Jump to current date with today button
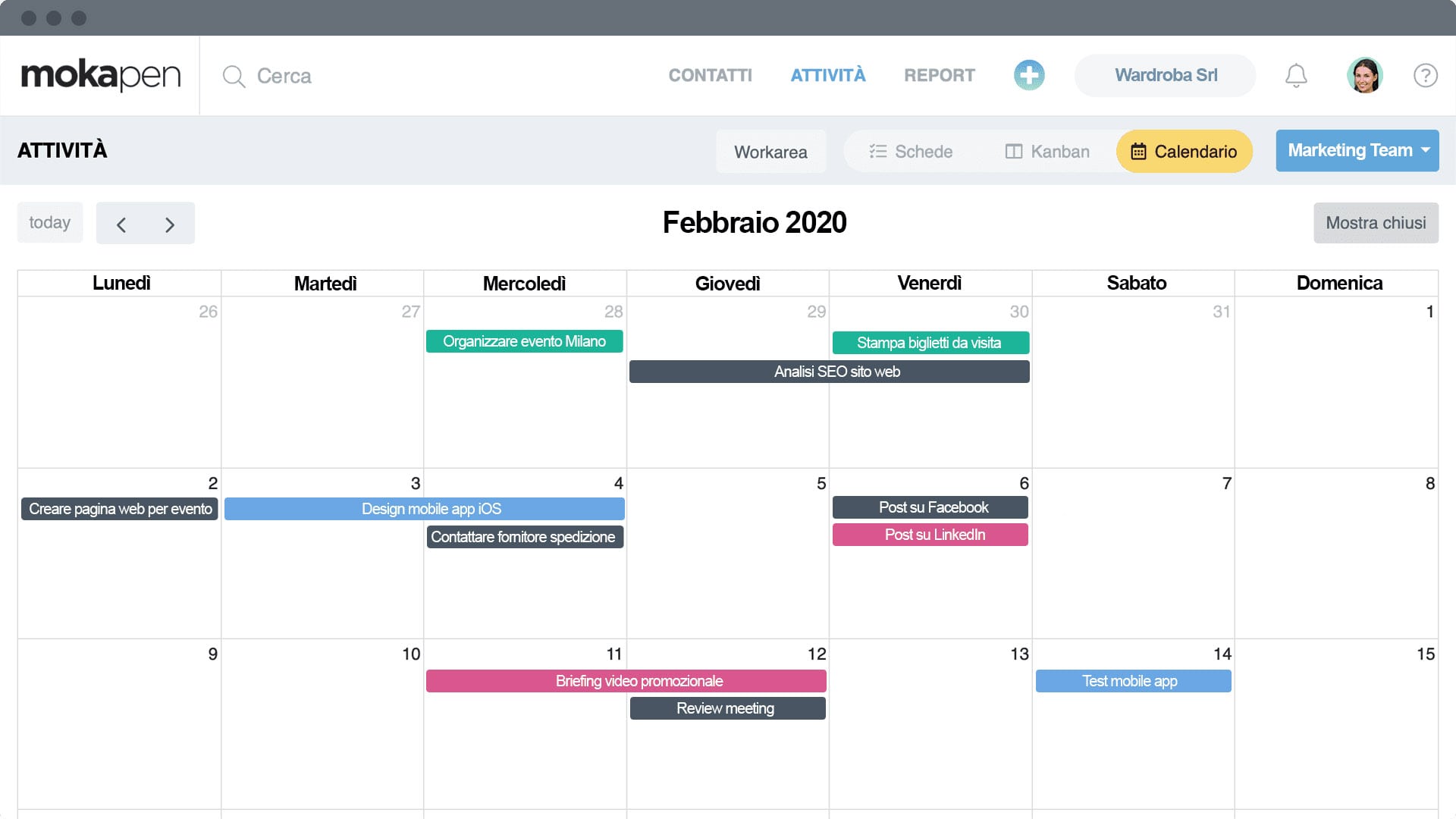1456x819 pixels. (x=49, y=222)
